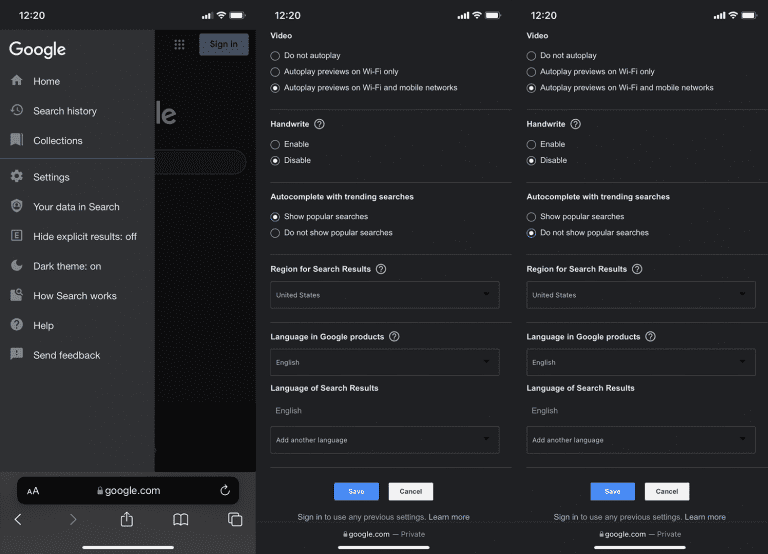Open the Safari bookmarks book icon

(x=181, y=519)
